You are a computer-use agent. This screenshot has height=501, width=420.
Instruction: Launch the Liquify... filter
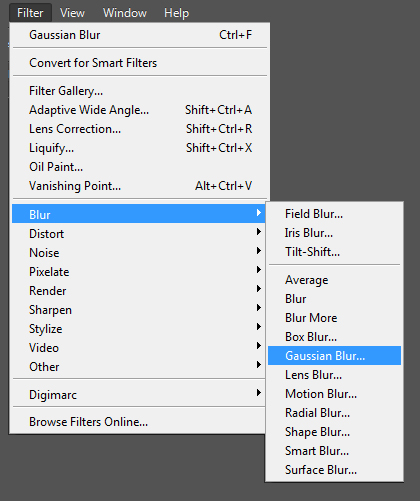coord(140,148)
